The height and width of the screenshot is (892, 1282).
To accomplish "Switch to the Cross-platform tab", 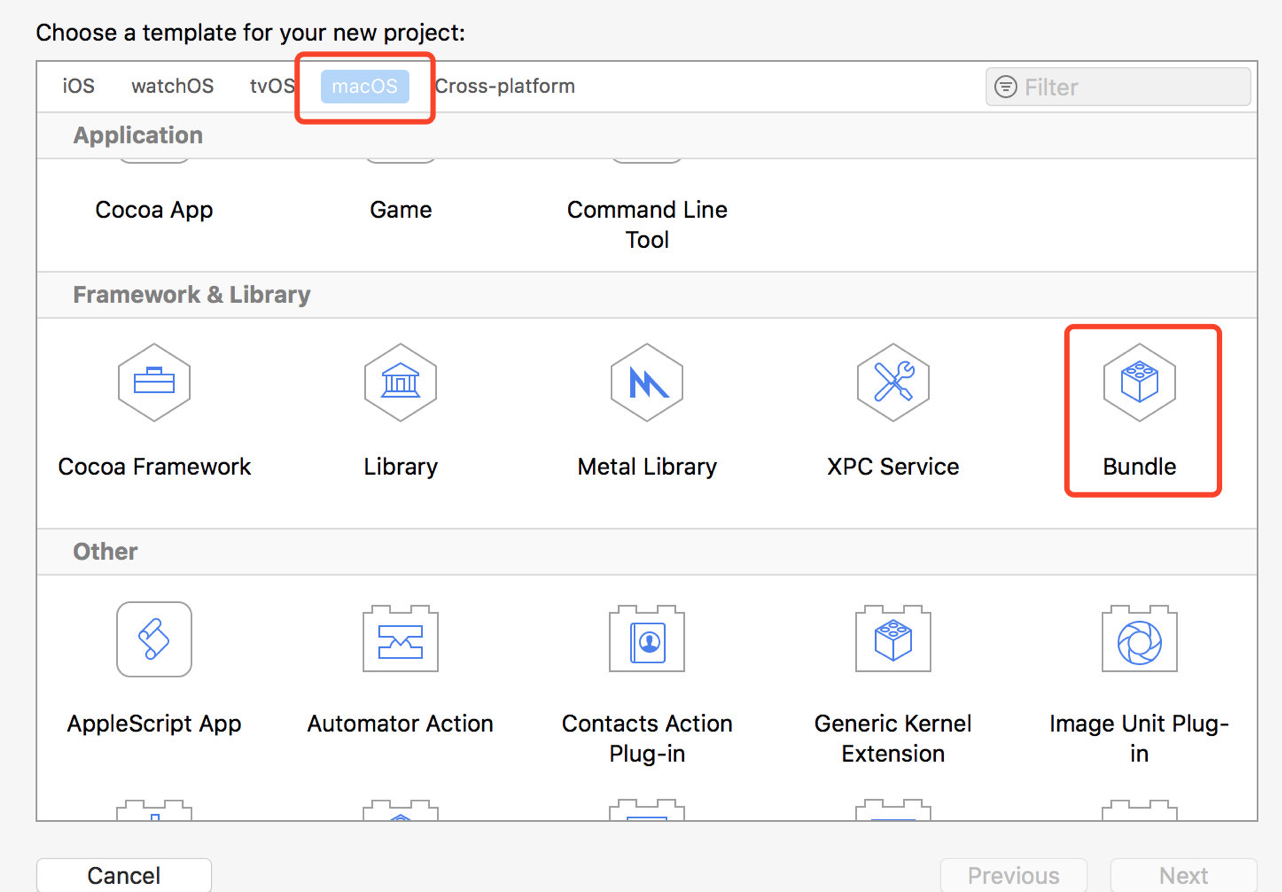I will point(505,86).
